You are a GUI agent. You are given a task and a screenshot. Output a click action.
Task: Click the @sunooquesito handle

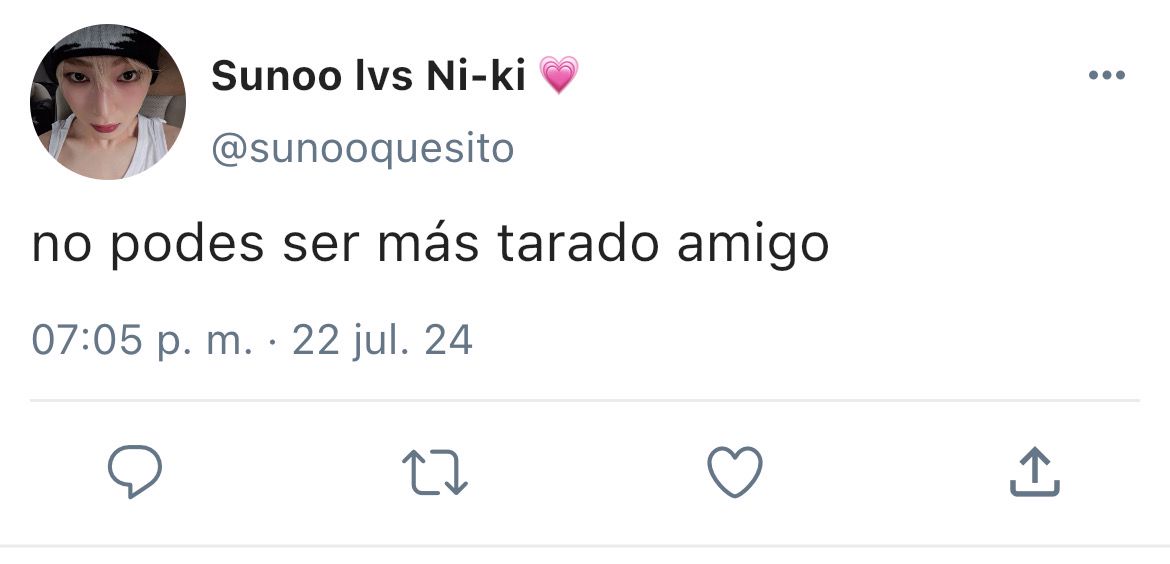coord(363,148)
